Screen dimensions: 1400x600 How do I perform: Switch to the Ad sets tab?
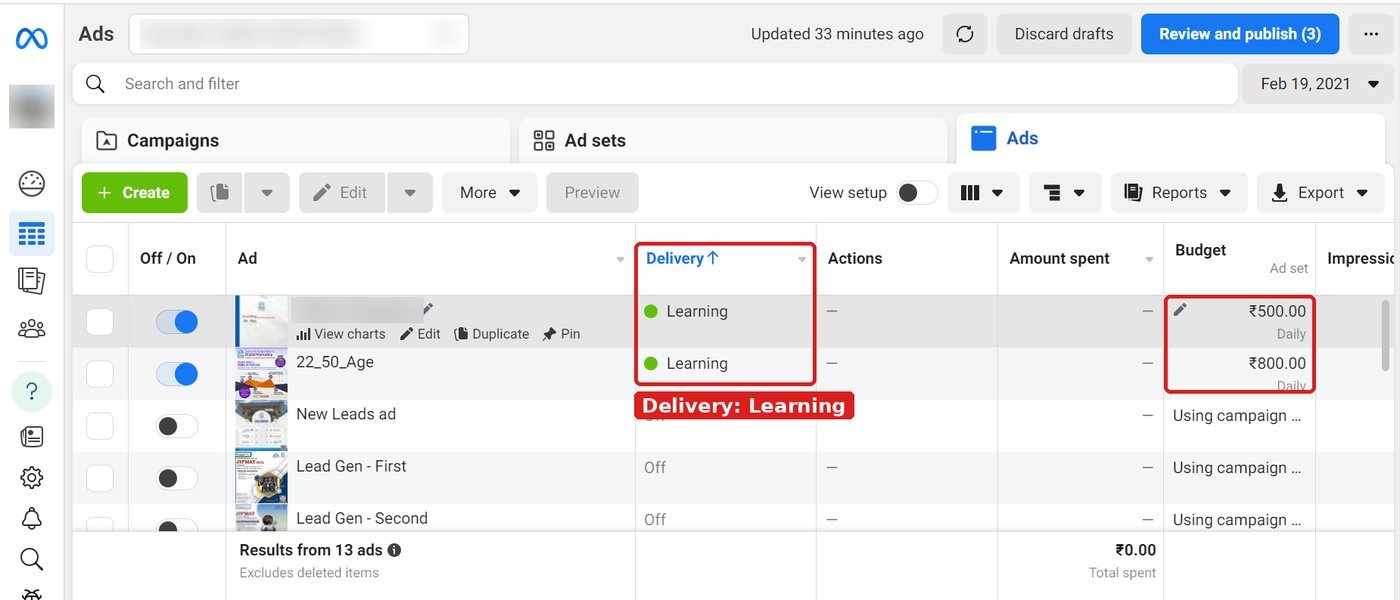733,141
